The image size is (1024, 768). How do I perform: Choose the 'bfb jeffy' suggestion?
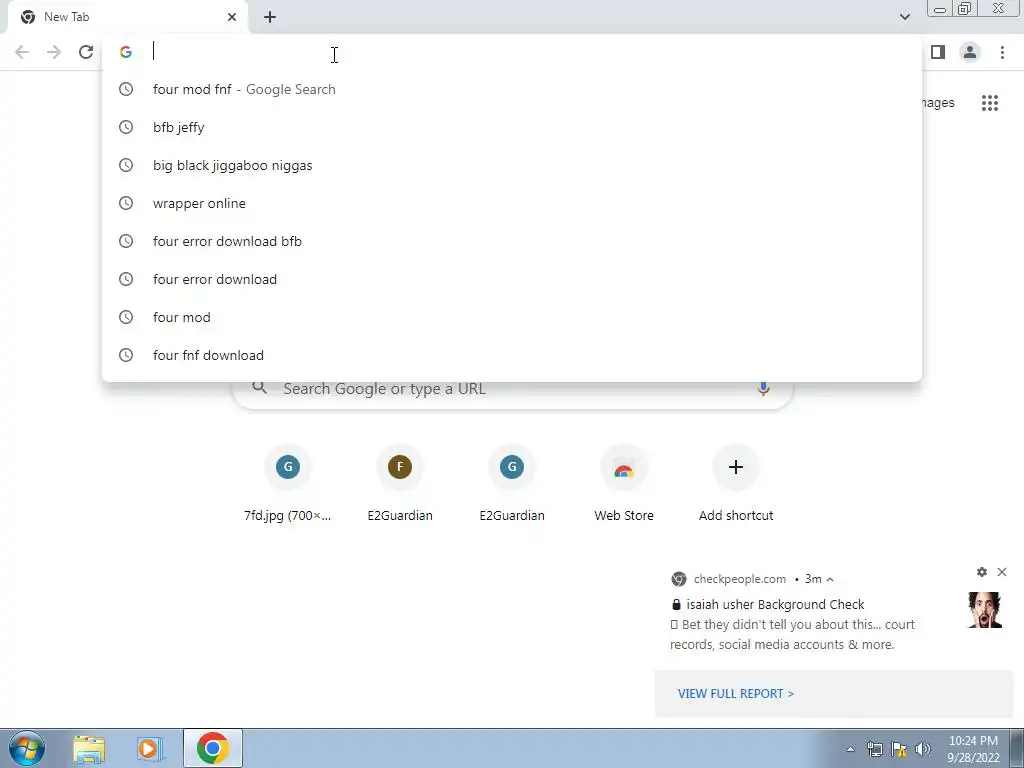pos(511,127)
